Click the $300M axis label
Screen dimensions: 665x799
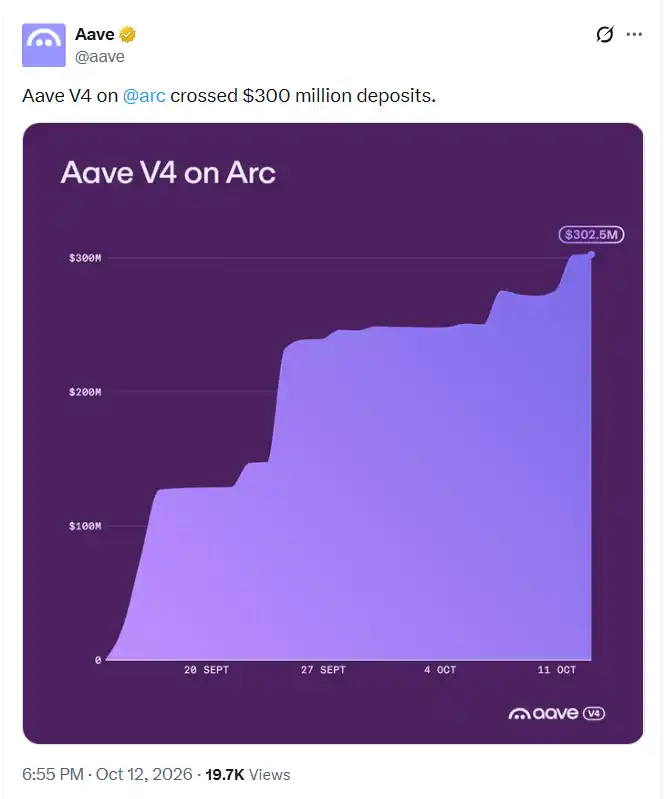(85, 258)
